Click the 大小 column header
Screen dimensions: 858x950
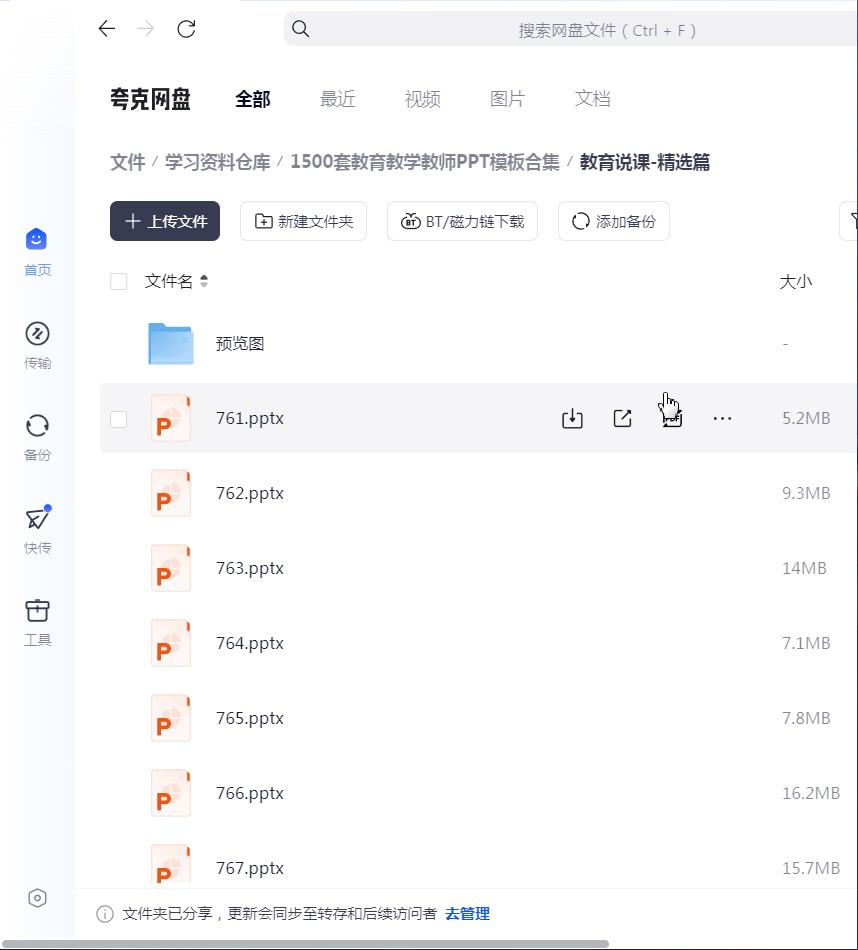[795, 282]
